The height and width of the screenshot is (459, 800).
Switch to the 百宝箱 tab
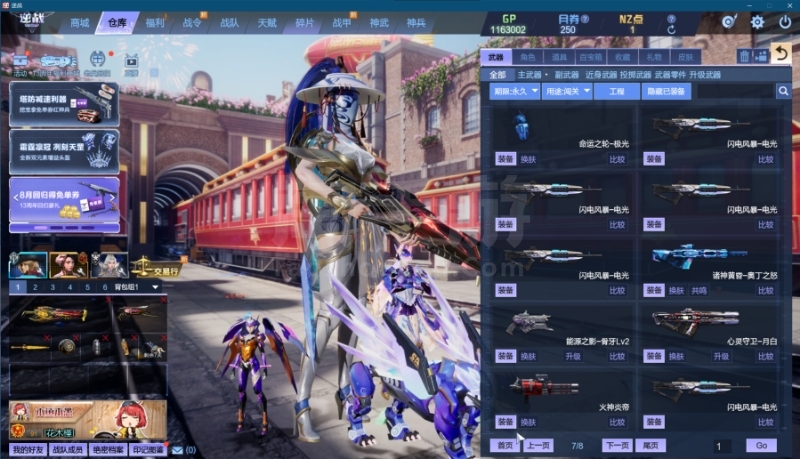coord(591,57)
